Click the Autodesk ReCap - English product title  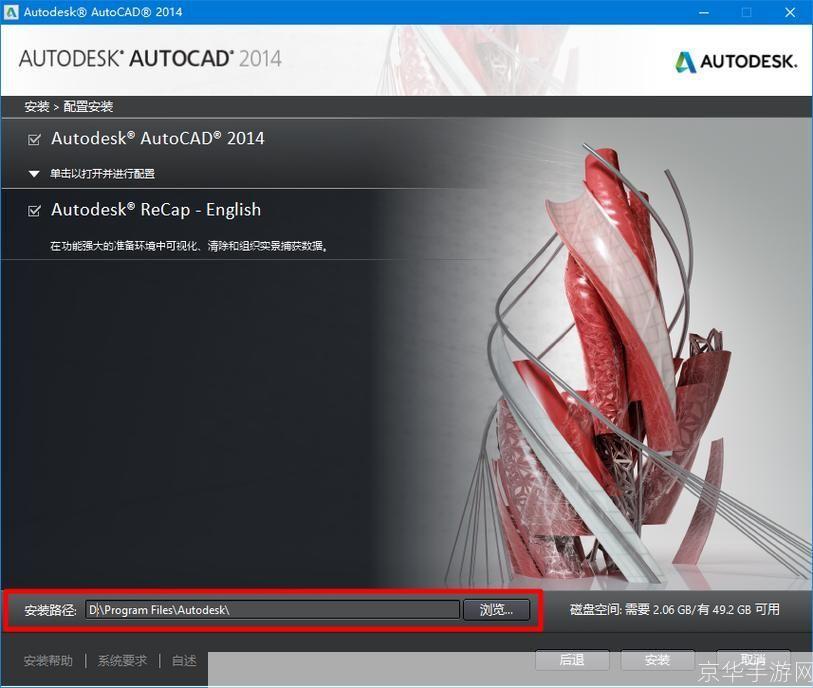click(x=156, y=210)
